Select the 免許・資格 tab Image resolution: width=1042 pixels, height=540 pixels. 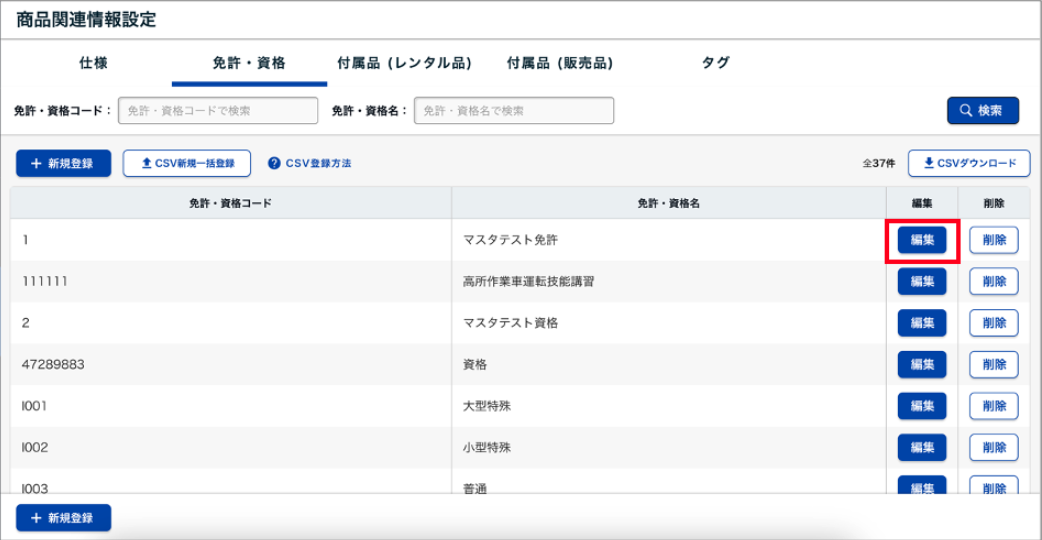(x=249, y=63)
